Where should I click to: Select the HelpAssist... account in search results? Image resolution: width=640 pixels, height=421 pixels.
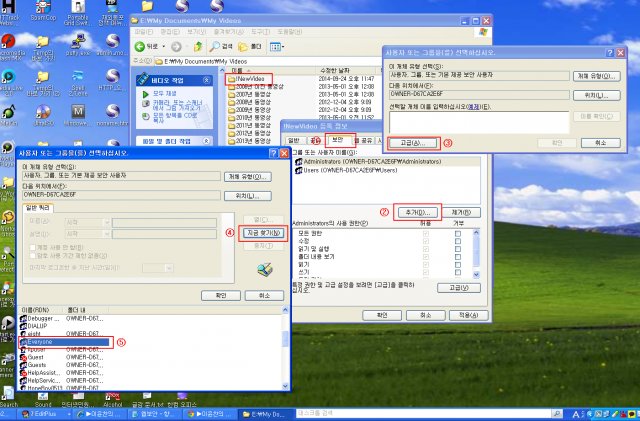(x=40, y=373)
